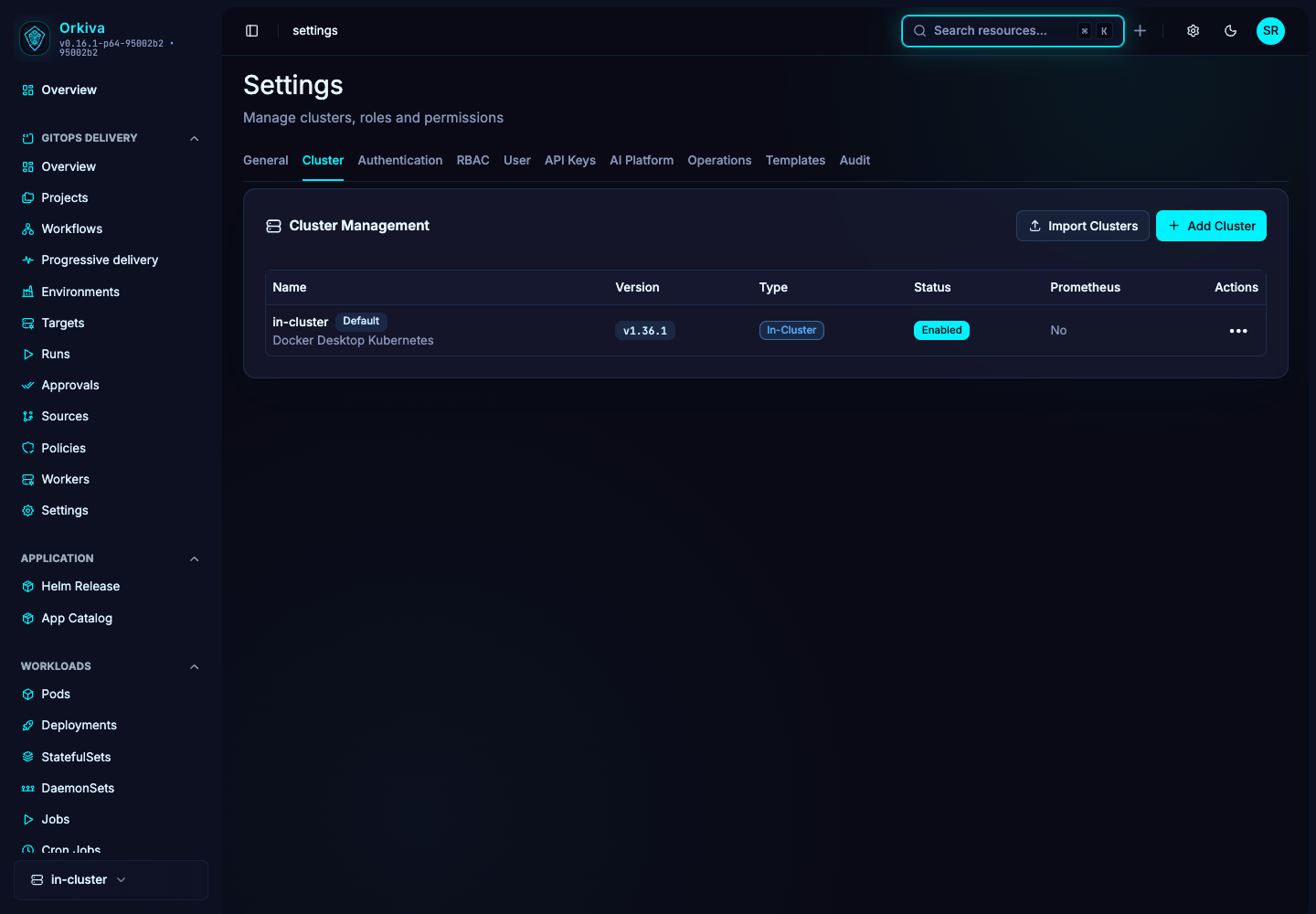Image resolution: width=1316 pixels, height=914 pixels.
Task: Focus the Search resources field
Action: [1013, 31]
